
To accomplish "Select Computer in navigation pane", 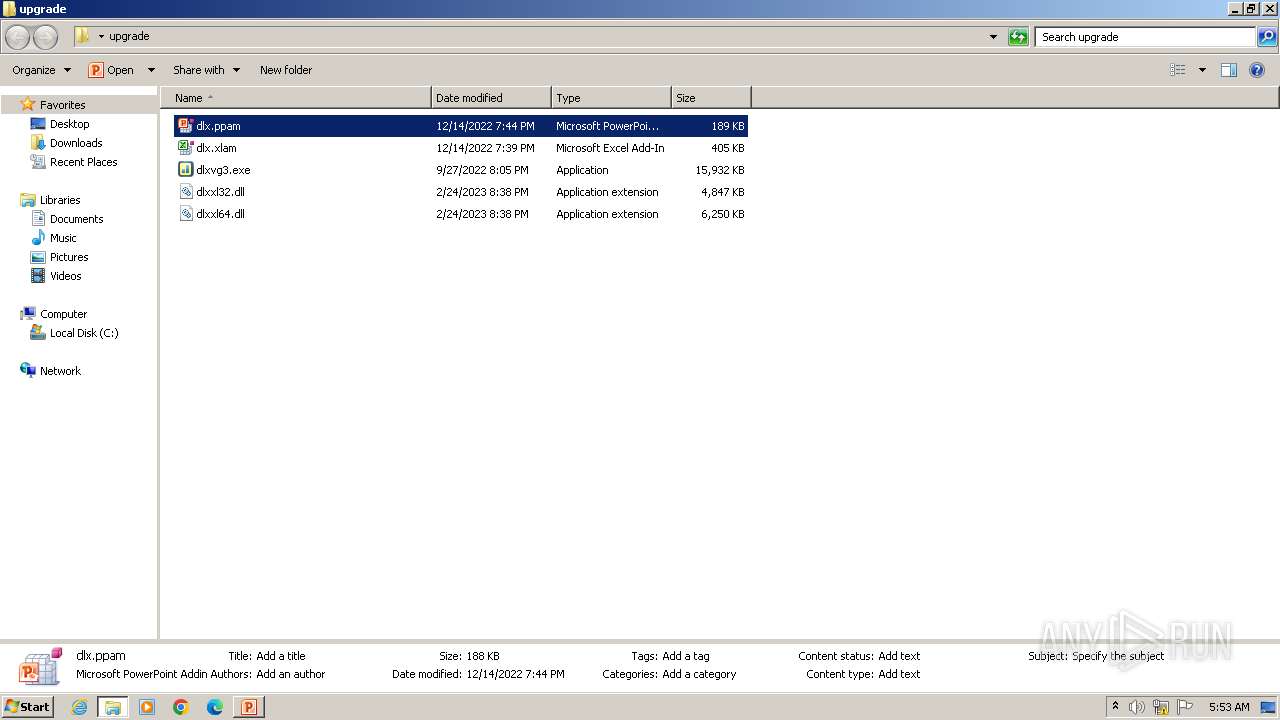I will point(63,314).
